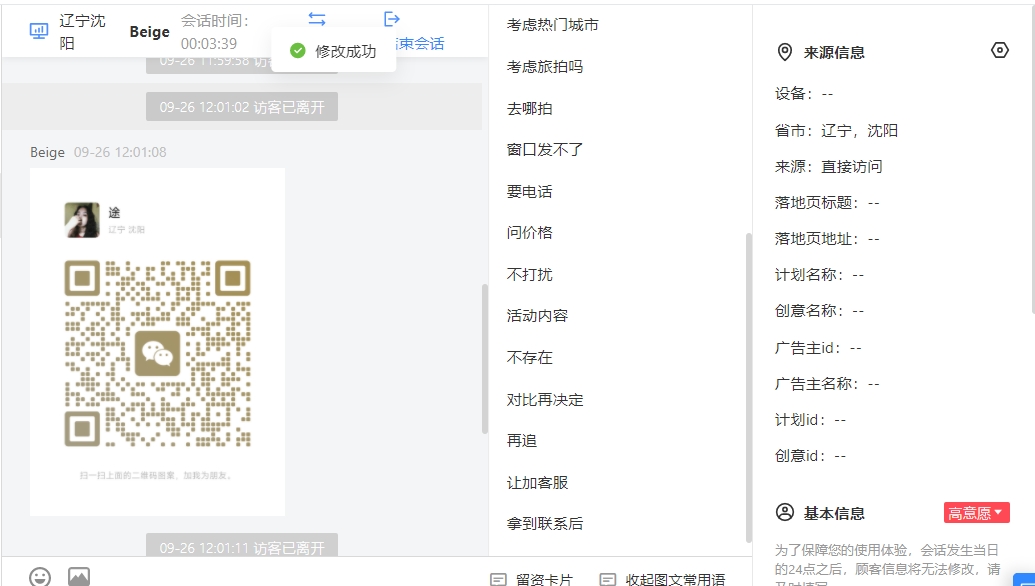Select quick reply 要电话
This screenshot has width=1035, height=586.
click(529, 191)
